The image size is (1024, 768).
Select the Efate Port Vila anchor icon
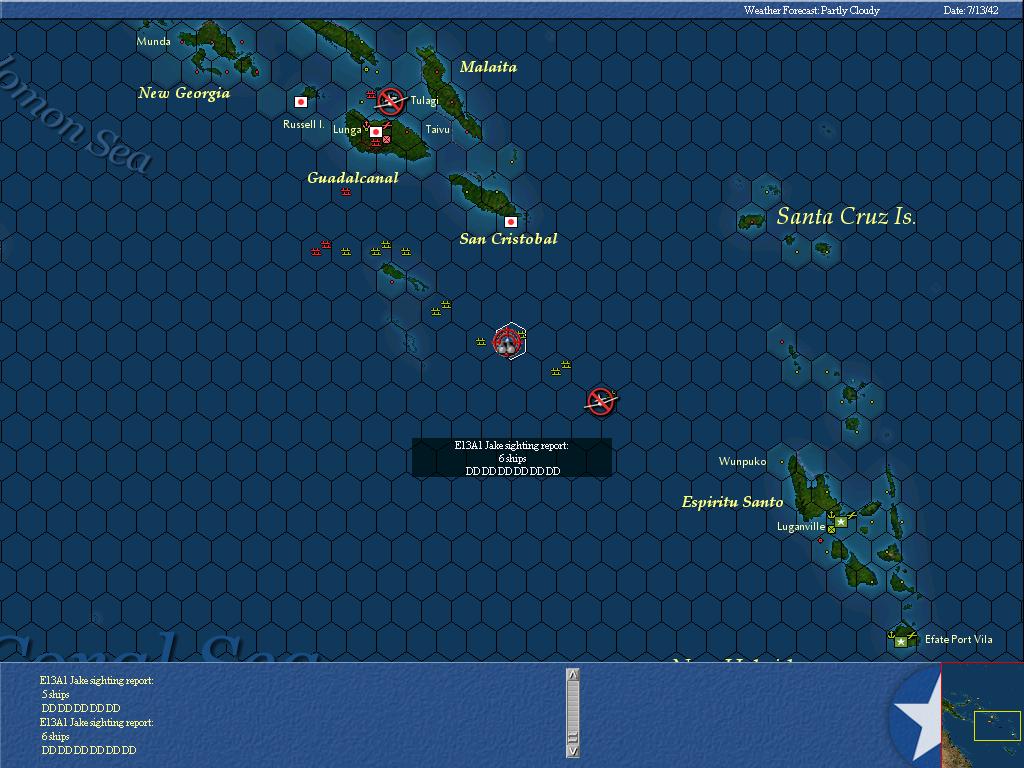[x=891, y=634]
